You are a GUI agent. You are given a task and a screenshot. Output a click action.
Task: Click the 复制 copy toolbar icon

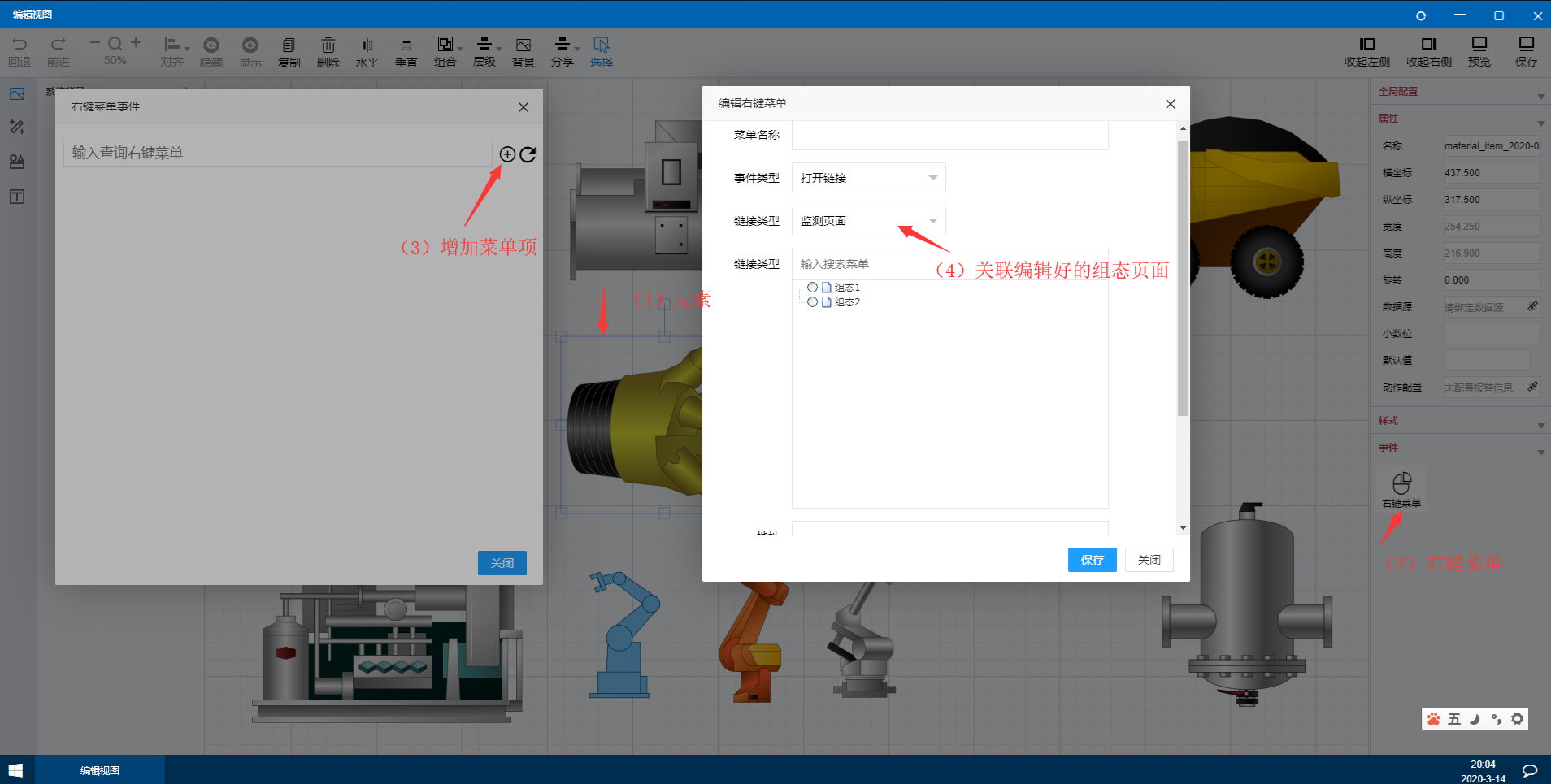(x=289, y=45)
